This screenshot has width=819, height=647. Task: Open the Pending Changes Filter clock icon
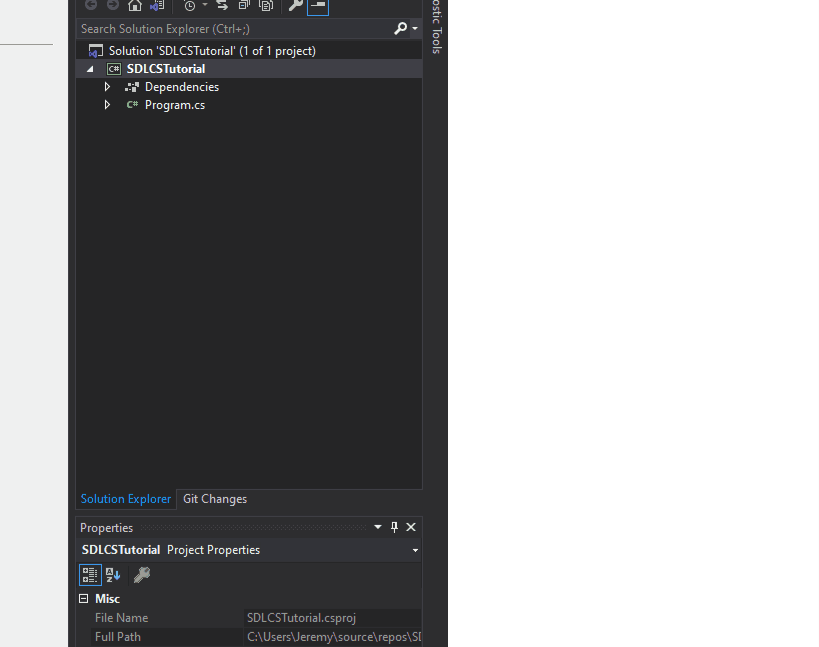click(x=189, y=6)
